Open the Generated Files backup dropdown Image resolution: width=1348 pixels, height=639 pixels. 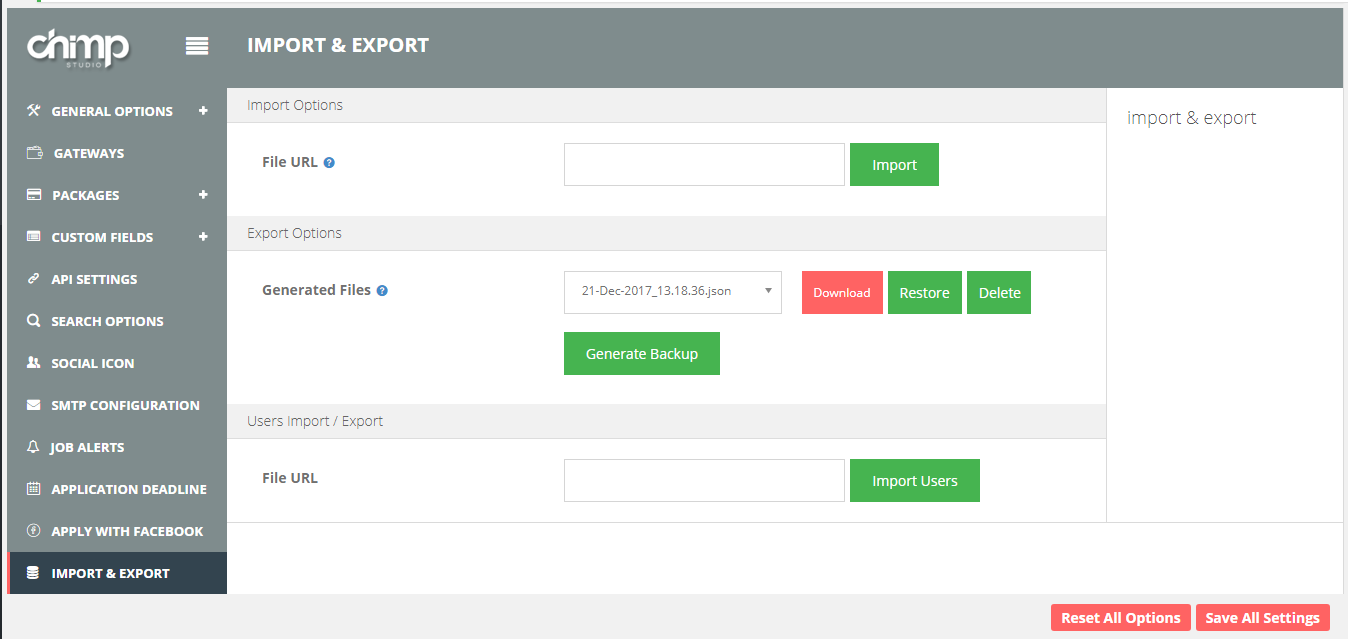coord(672,292)
